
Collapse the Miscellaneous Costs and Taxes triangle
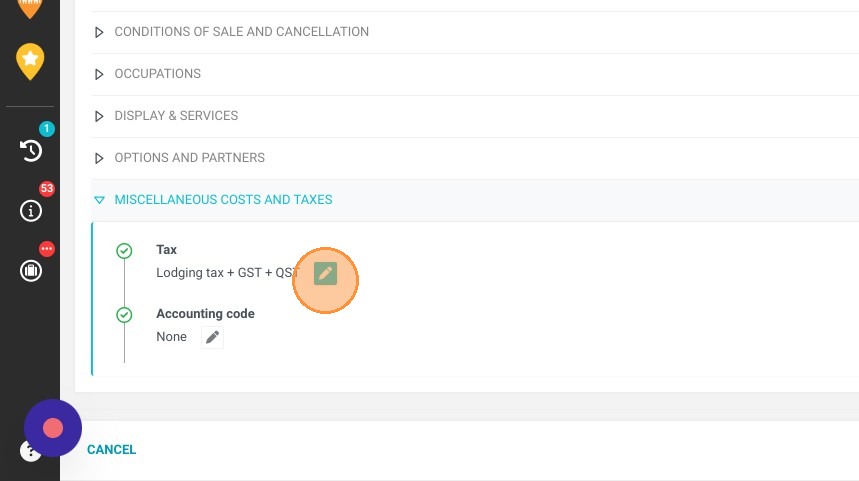pyautogui.click(x=99, y=200)
